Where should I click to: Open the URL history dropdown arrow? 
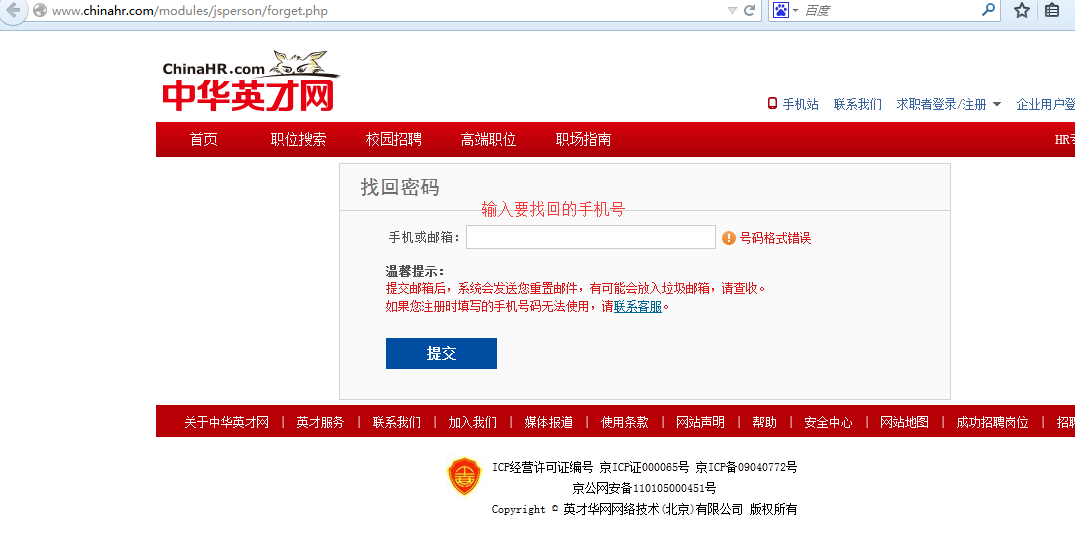click(732, 10)
